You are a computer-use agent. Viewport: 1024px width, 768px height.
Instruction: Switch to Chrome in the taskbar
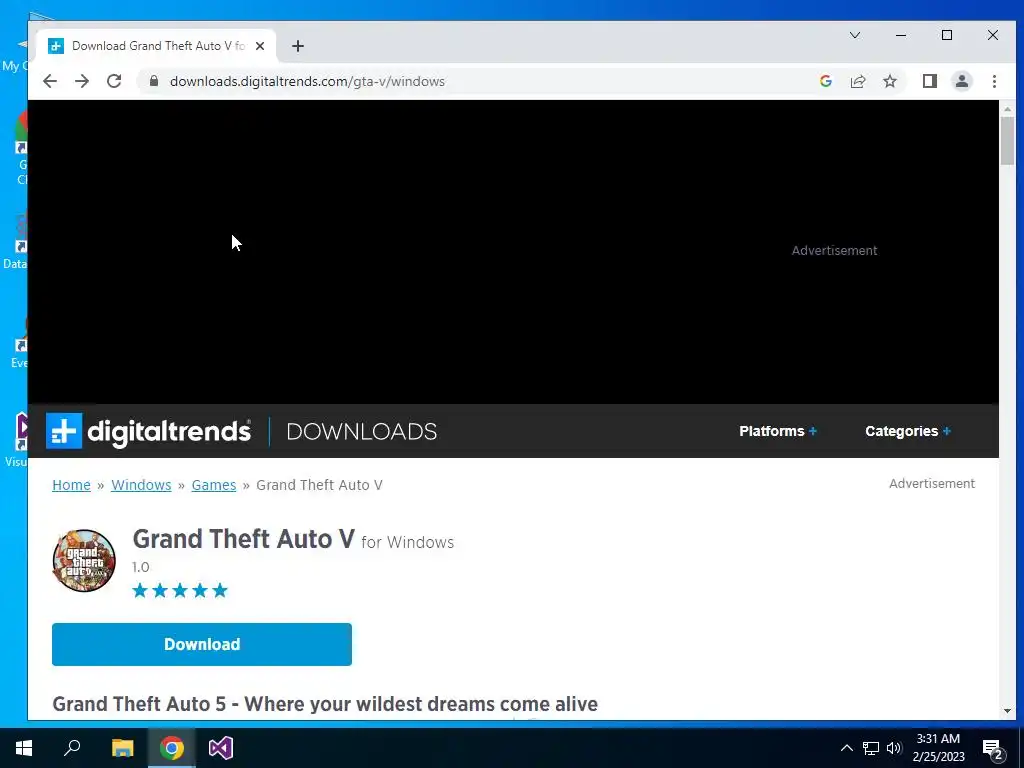tap(172, 748)
